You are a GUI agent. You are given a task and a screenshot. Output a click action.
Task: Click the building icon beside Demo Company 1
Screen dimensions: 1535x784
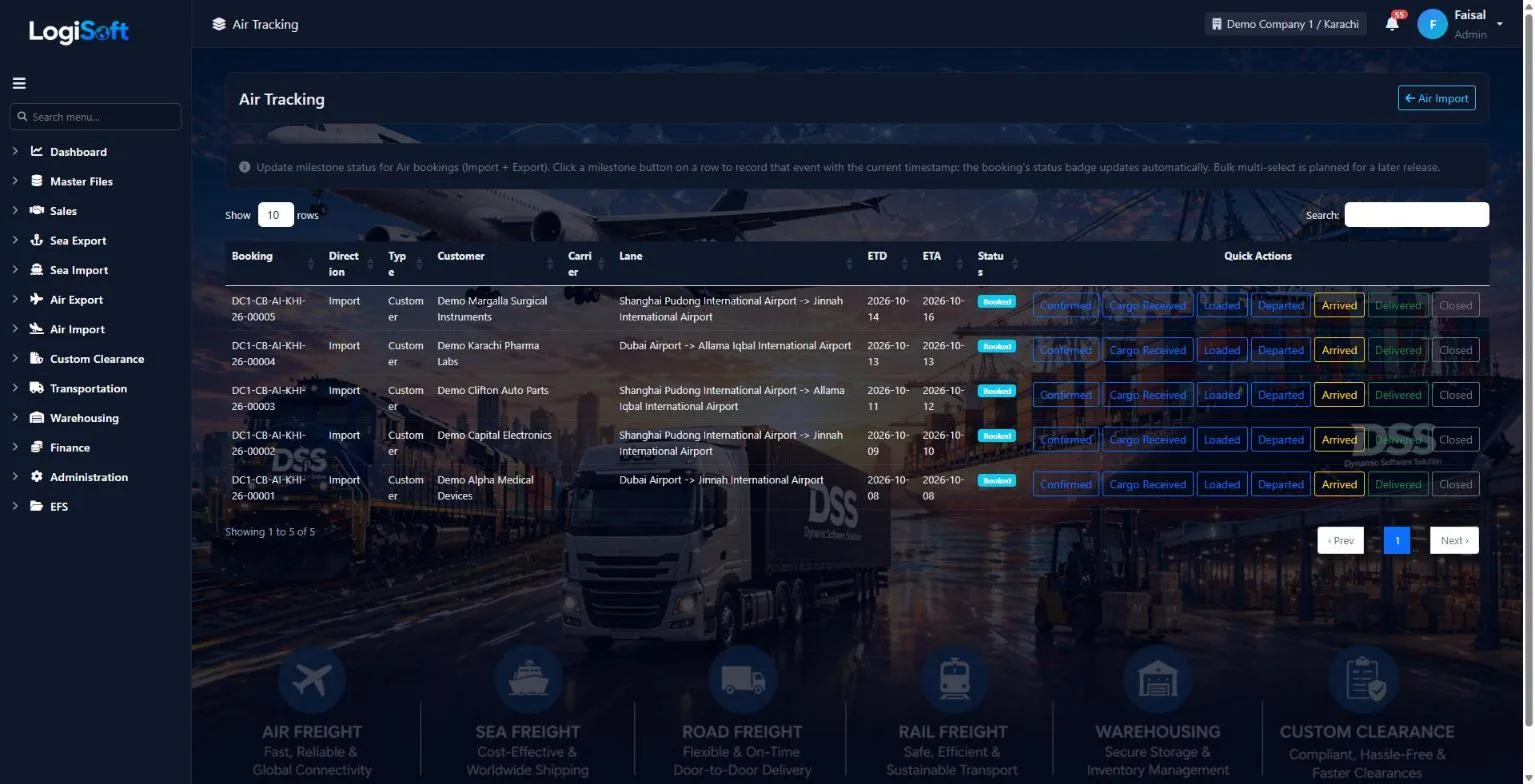(x=1217, y=24)
